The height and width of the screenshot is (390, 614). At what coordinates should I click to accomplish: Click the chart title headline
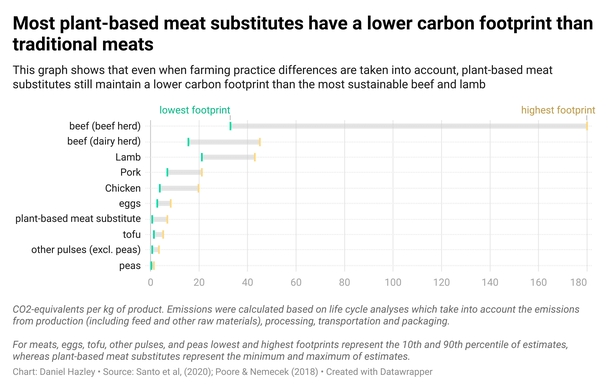click(x=303, y=34)
